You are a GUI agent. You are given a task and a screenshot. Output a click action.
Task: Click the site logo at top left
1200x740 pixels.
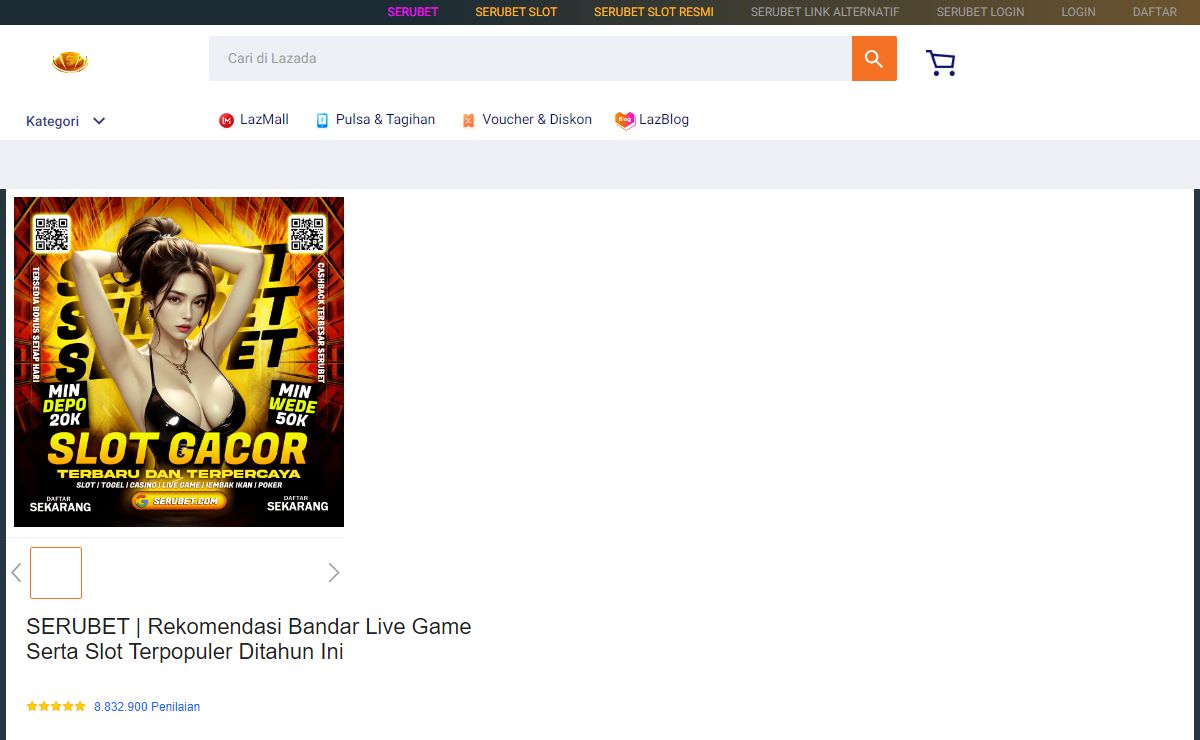coord(70,63)
